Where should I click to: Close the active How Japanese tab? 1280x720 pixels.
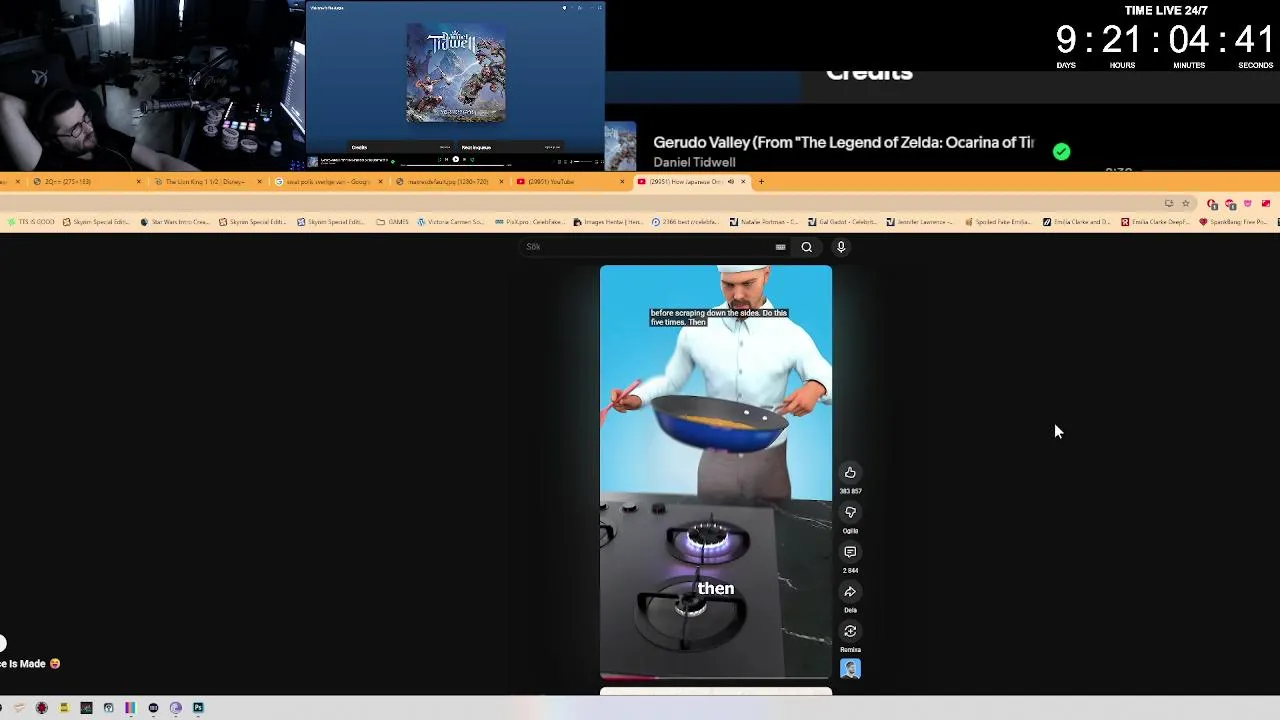743,182
